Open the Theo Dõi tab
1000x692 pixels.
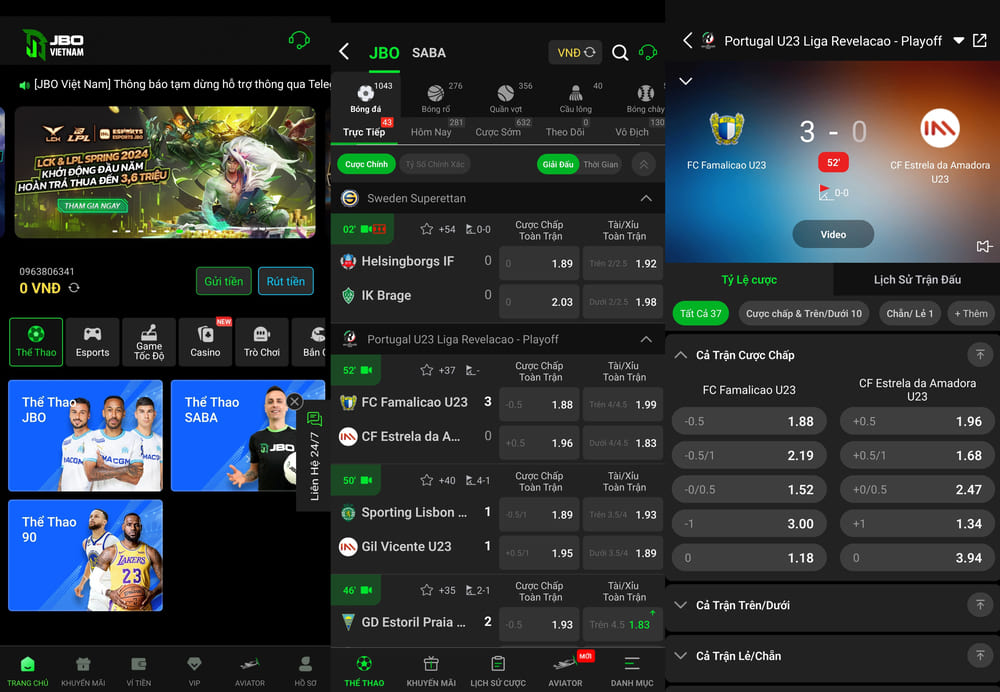[565, 132]
